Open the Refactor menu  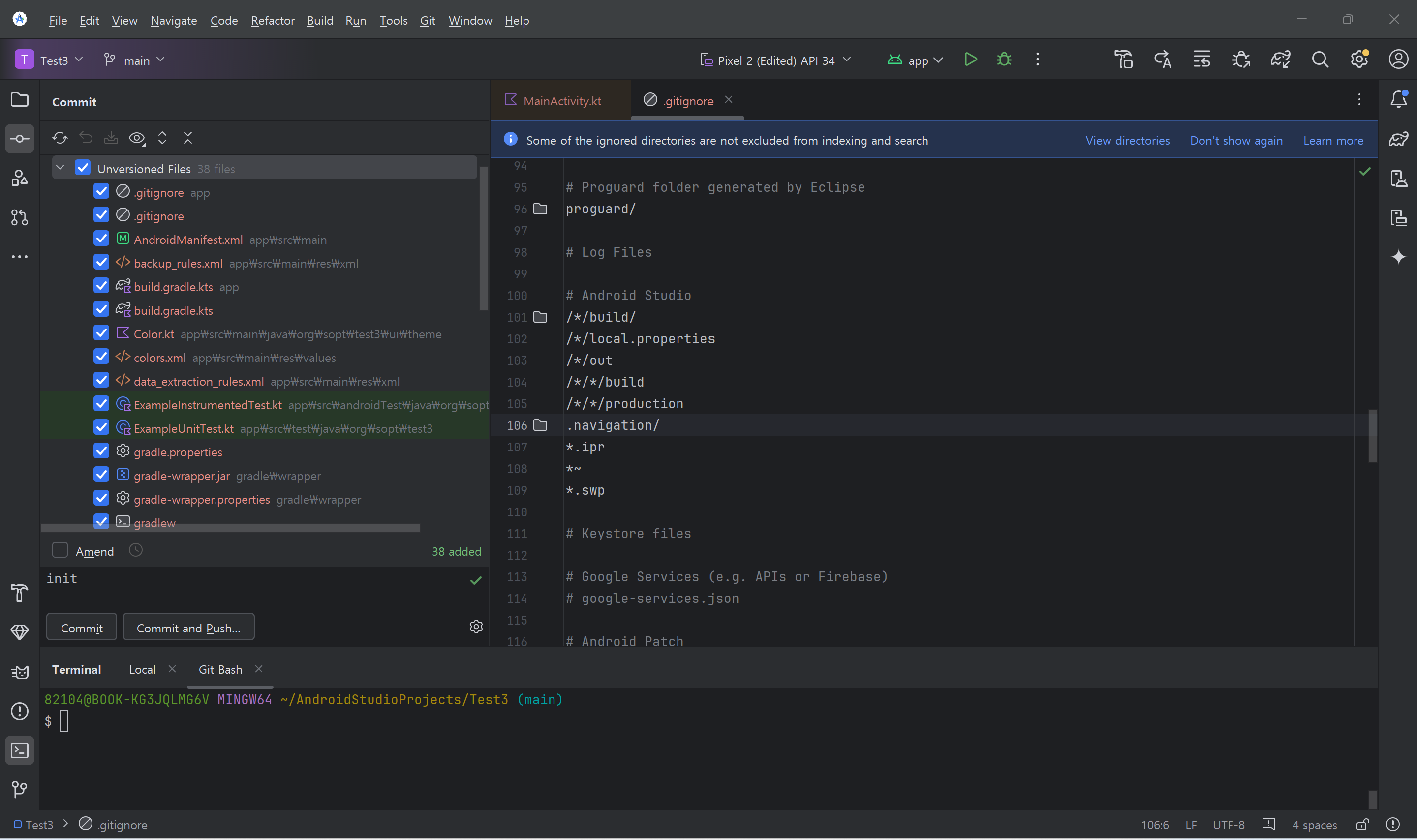coord(272,20)
